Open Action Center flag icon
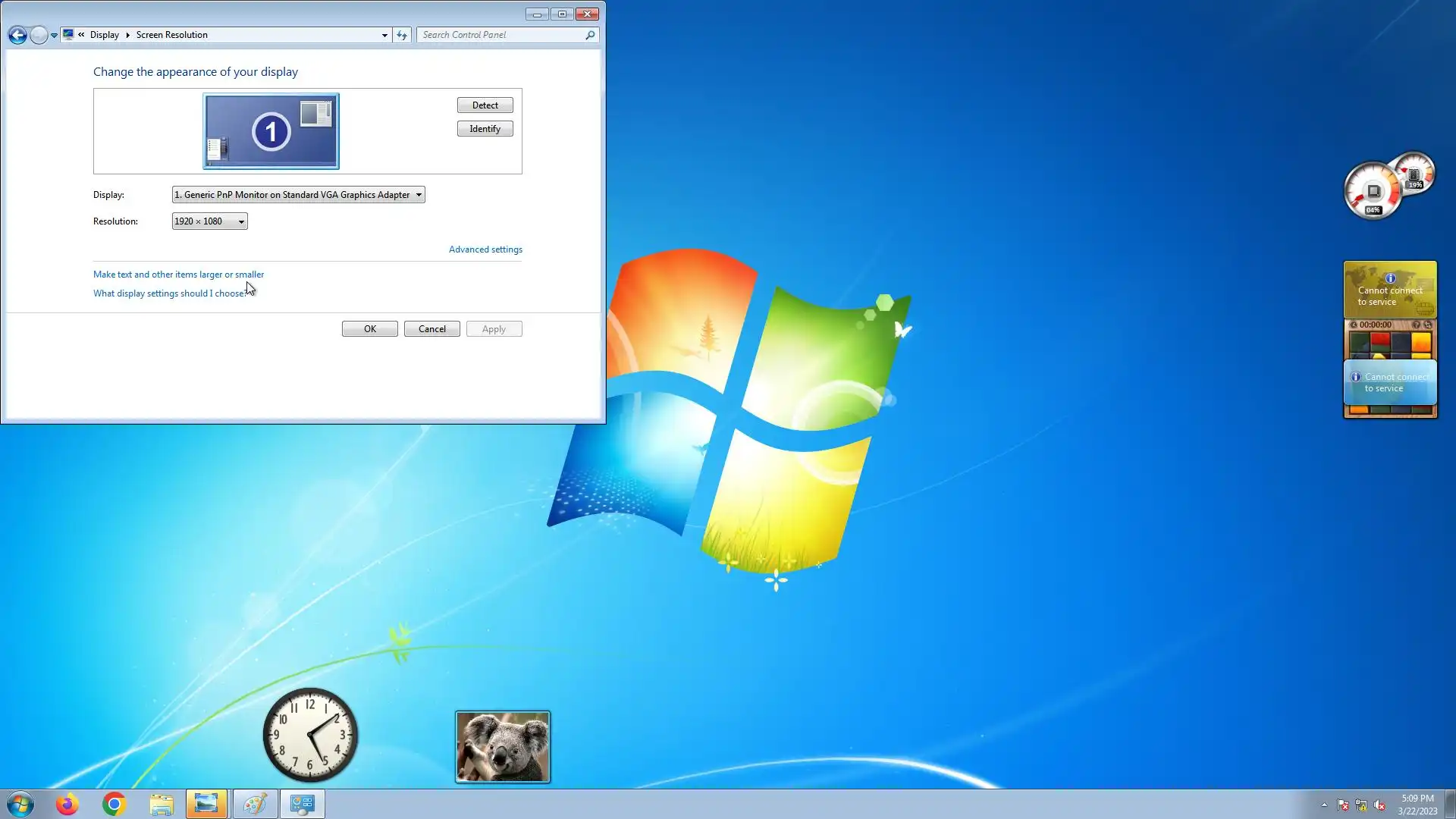This screenshot has width=1456, height=819. tap(1343, 805)
